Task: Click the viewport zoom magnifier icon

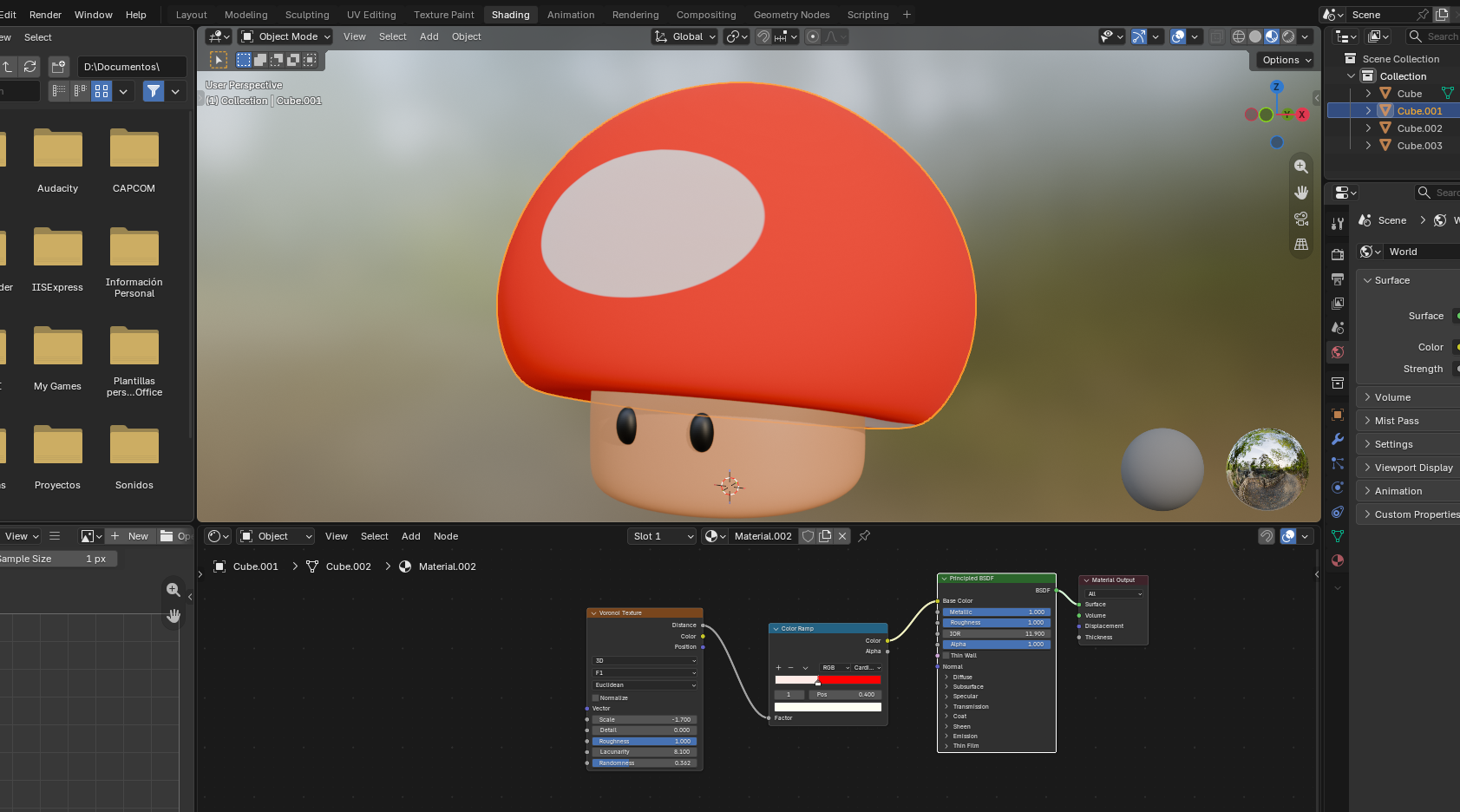Action: pos(1301,167)
